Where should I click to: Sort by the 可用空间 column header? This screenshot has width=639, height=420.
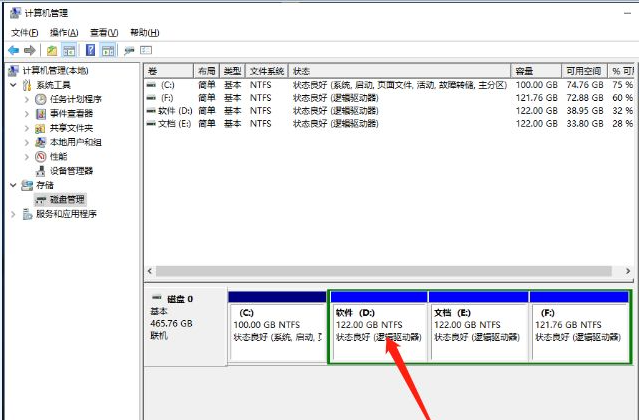[584, 71]
